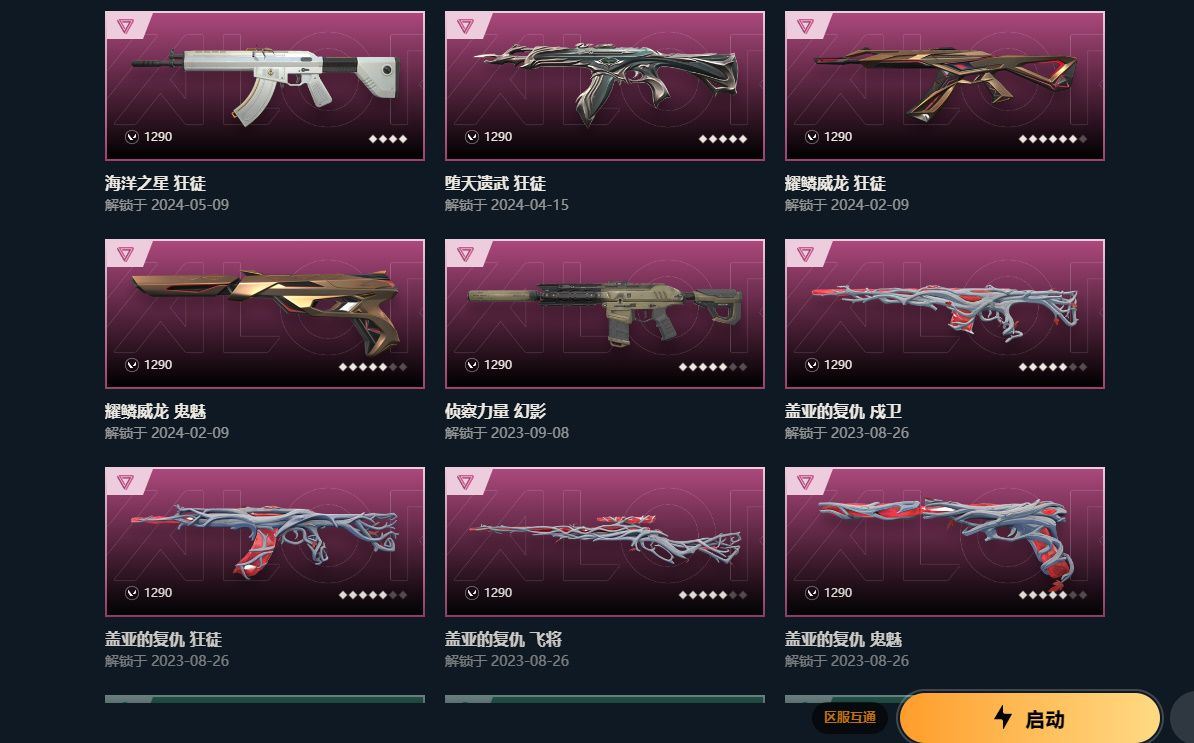1194x743 pixels.
Task: Open the 侦察力量 幻影 rifle thumbnail
Action: tap(605, 314)
